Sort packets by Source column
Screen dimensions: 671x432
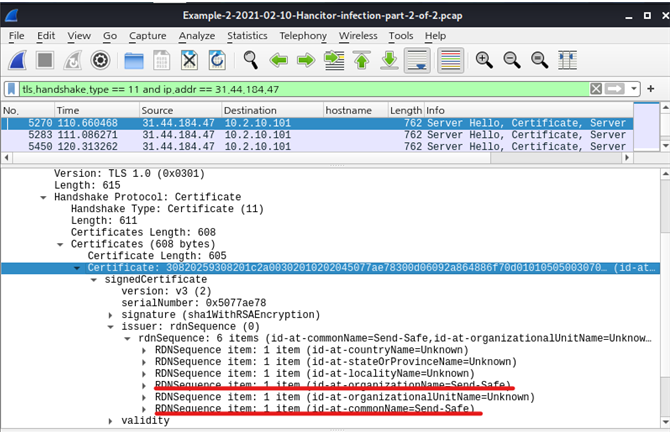(x=181, y=110)
